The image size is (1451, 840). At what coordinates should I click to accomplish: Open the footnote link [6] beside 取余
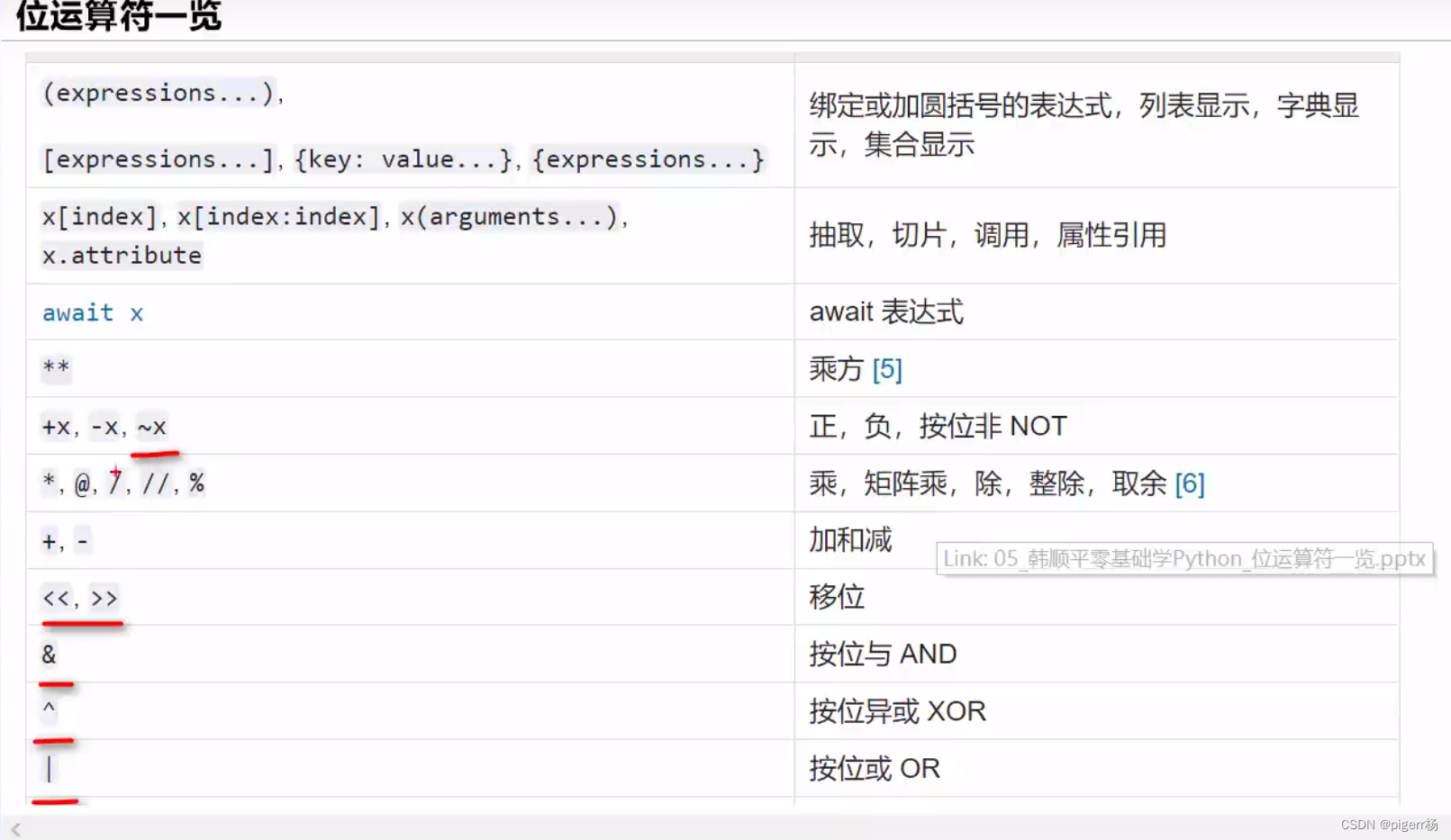point(1189,484)
